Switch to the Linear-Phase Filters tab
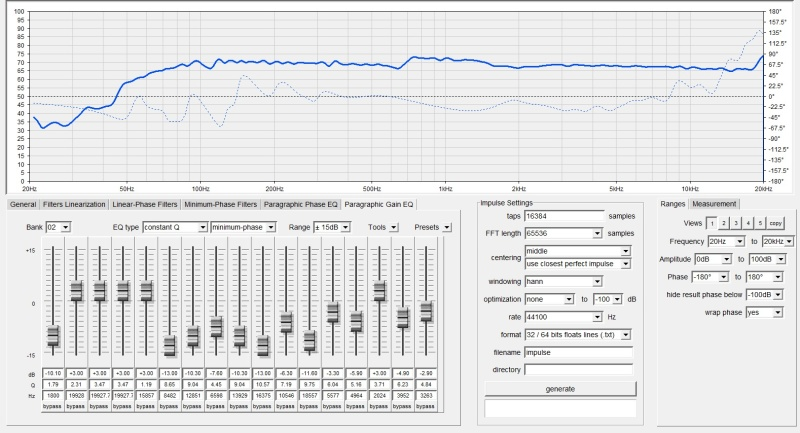800x433 pixels. coord(145,204)
